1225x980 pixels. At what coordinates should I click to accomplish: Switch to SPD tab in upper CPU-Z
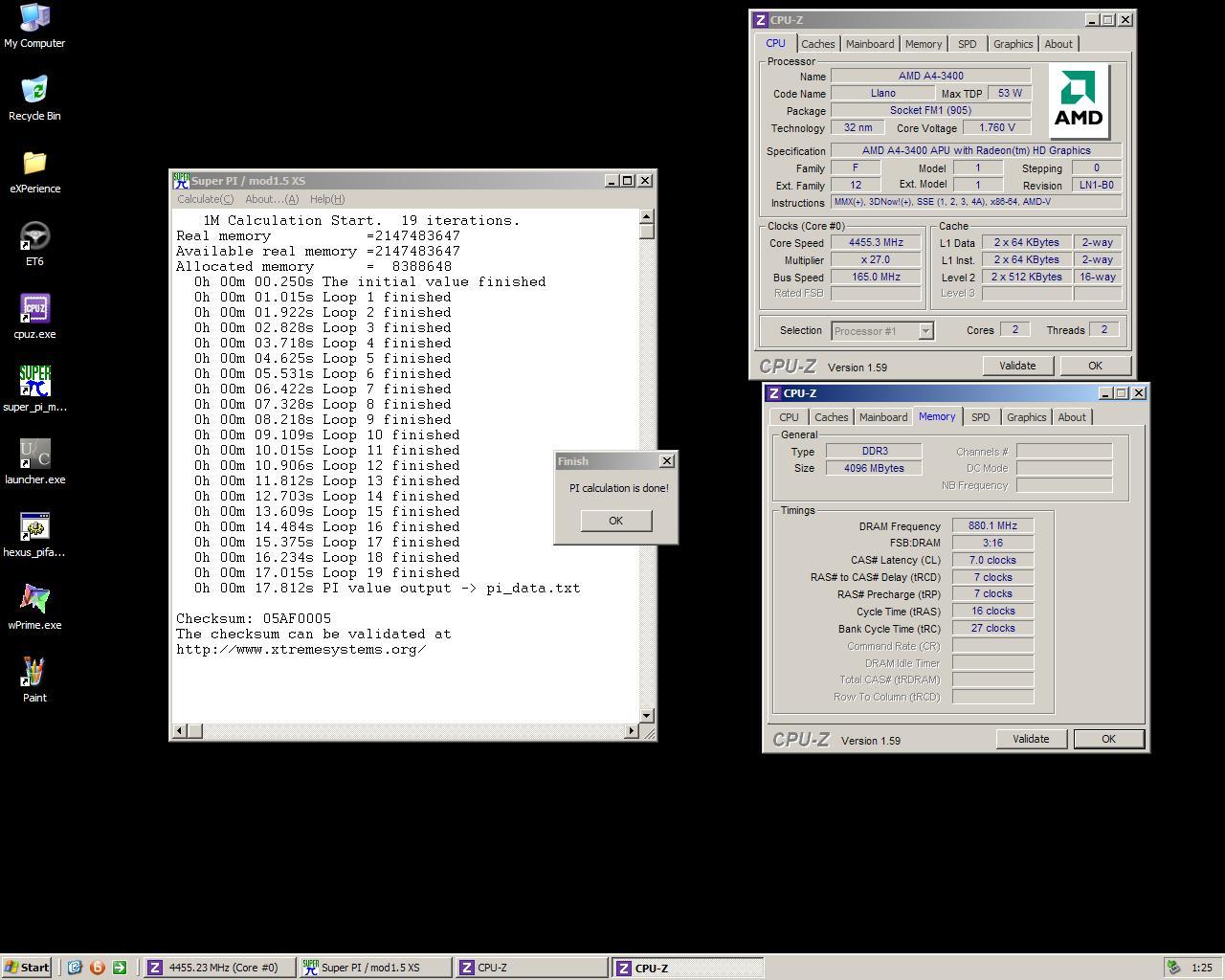968,44
